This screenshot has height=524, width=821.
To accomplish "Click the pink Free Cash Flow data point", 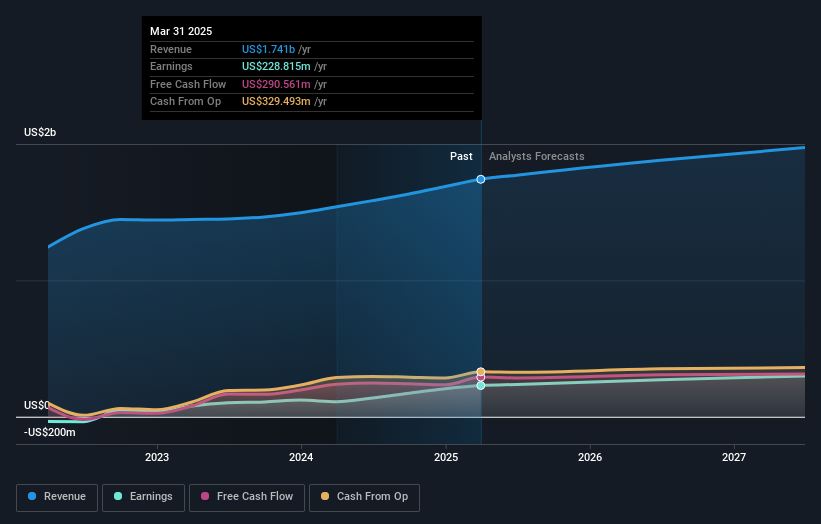I will click(x=481, y=378).
